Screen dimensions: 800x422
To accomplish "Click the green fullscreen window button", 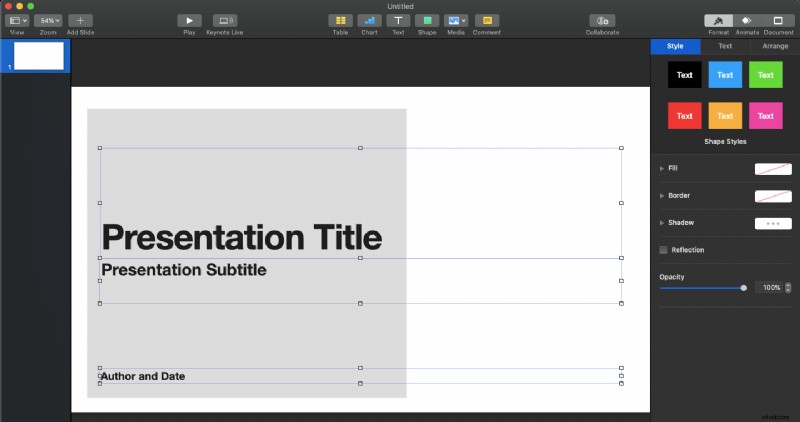I will point(31,6).
